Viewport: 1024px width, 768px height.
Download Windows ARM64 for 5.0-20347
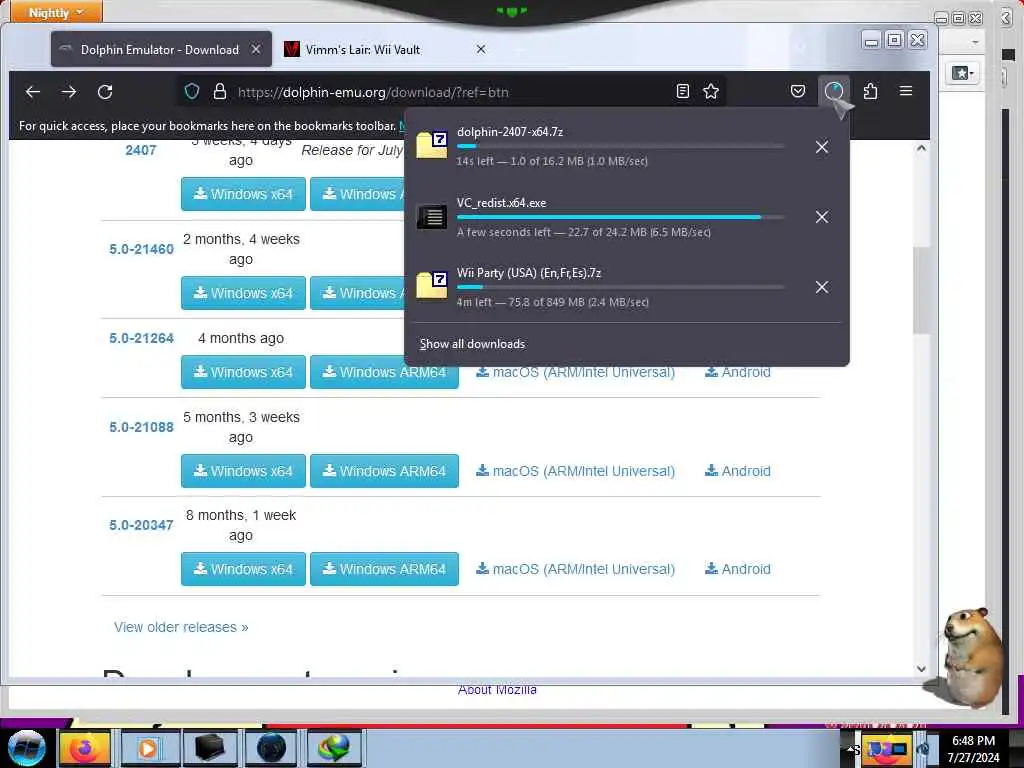point(384,569)
